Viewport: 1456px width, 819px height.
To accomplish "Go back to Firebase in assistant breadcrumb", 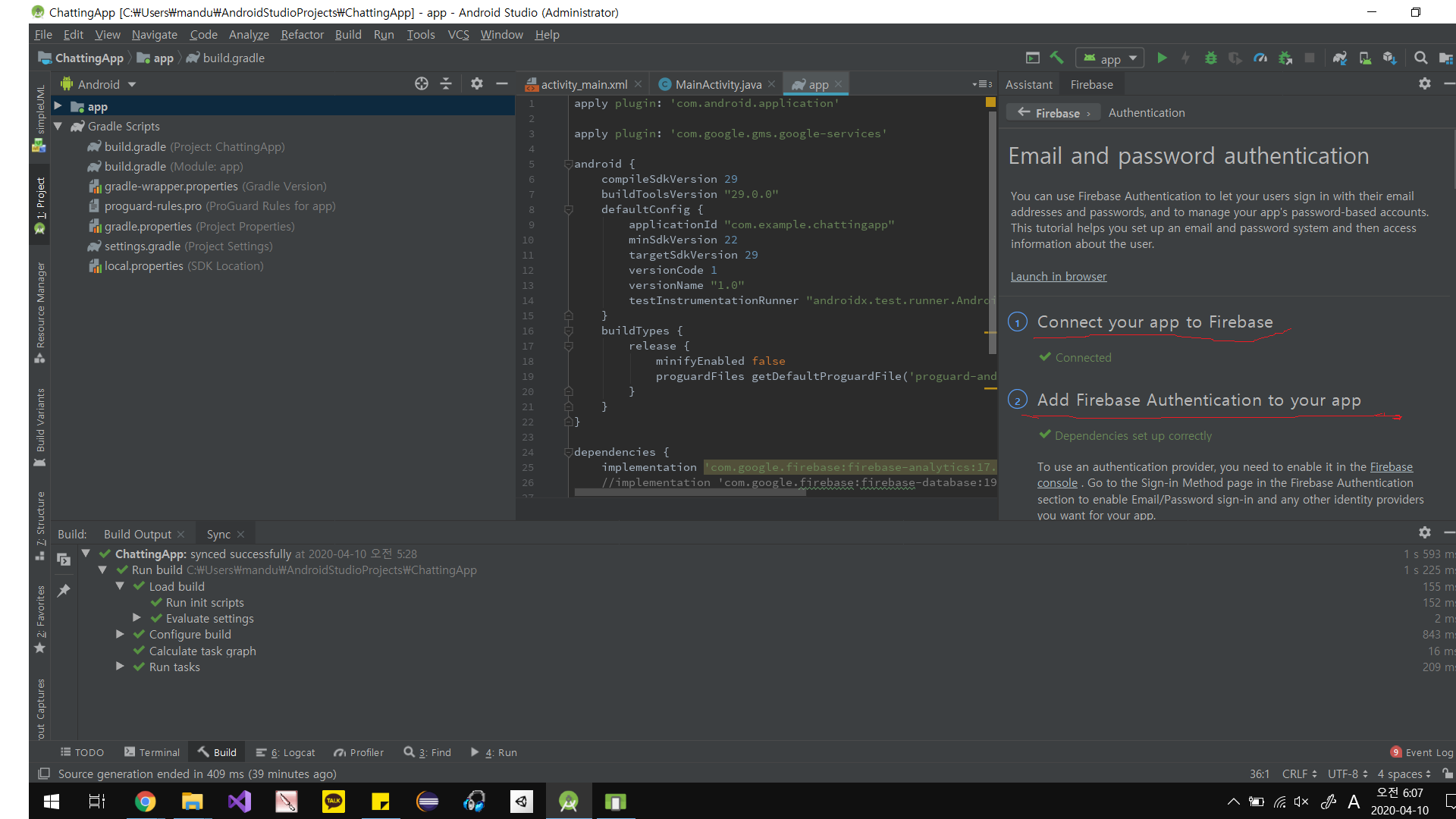I will coord(1053,112).
